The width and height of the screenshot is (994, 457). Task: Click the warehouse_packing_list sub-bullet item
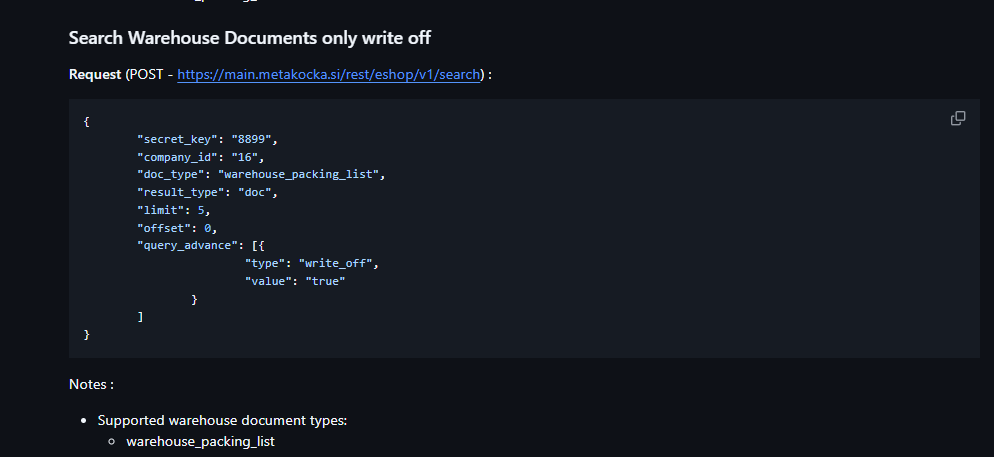point(200,441)
